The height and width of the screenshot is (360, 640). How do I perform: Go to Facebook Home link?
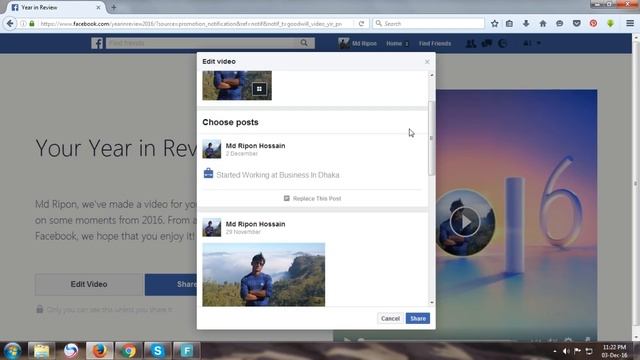[x=394, y=43]
